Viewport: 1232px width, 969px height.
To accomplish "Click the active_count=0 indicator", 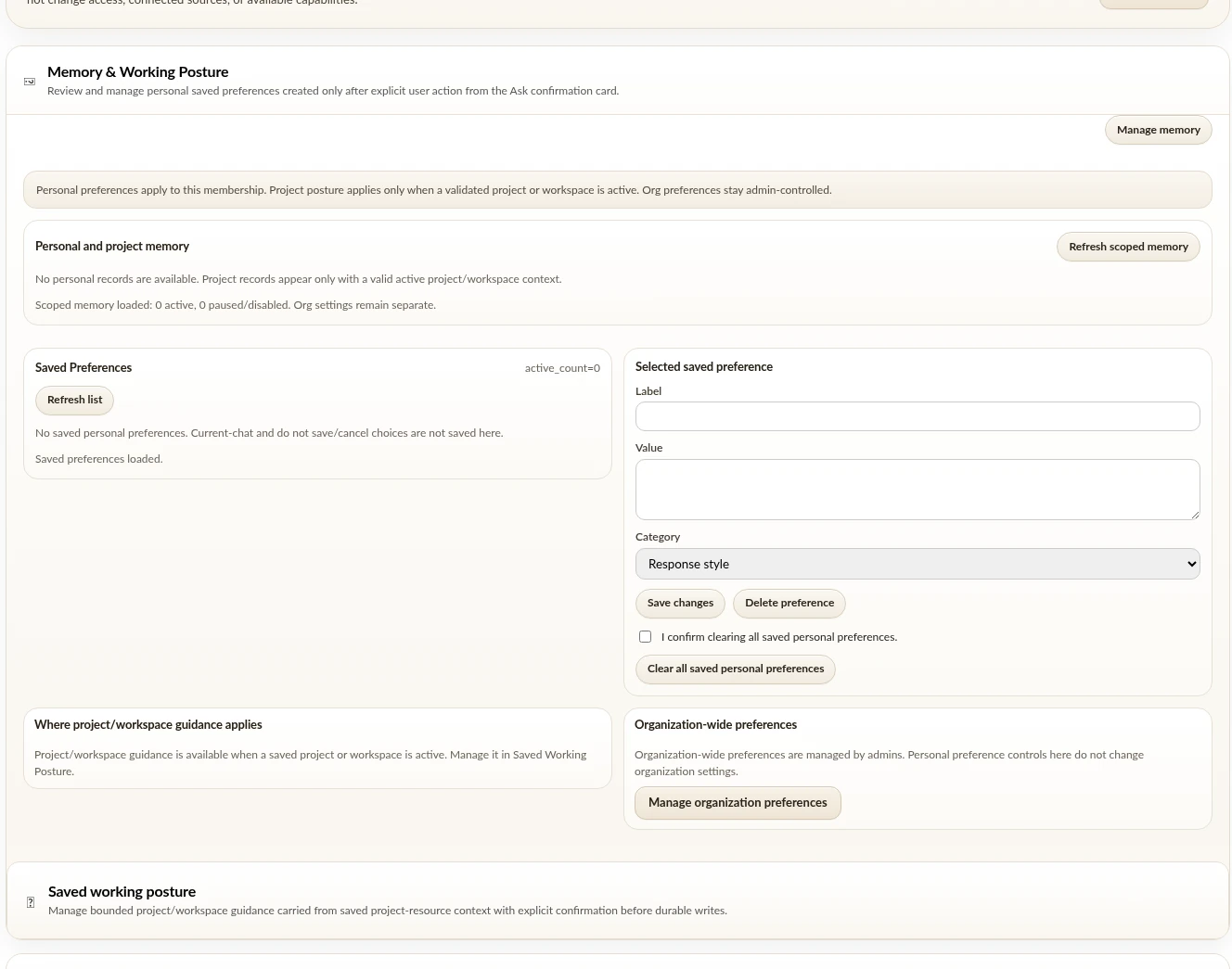I will click(562, 368).
